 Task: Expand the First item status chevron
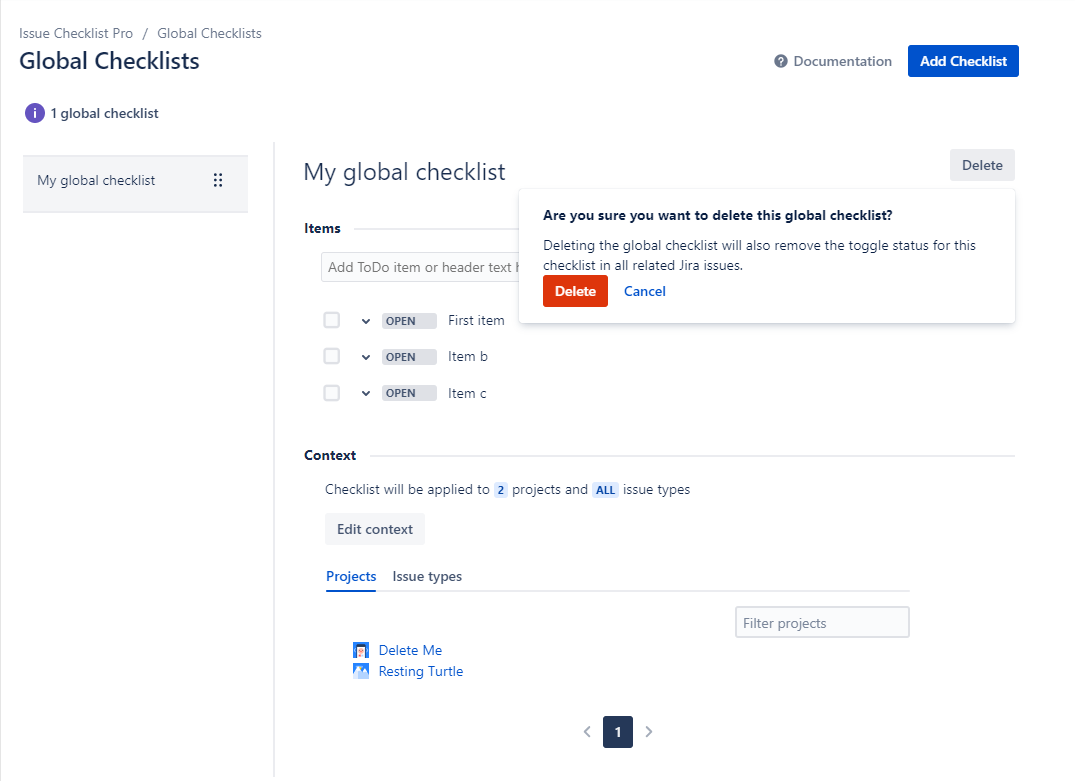(366, 321)
